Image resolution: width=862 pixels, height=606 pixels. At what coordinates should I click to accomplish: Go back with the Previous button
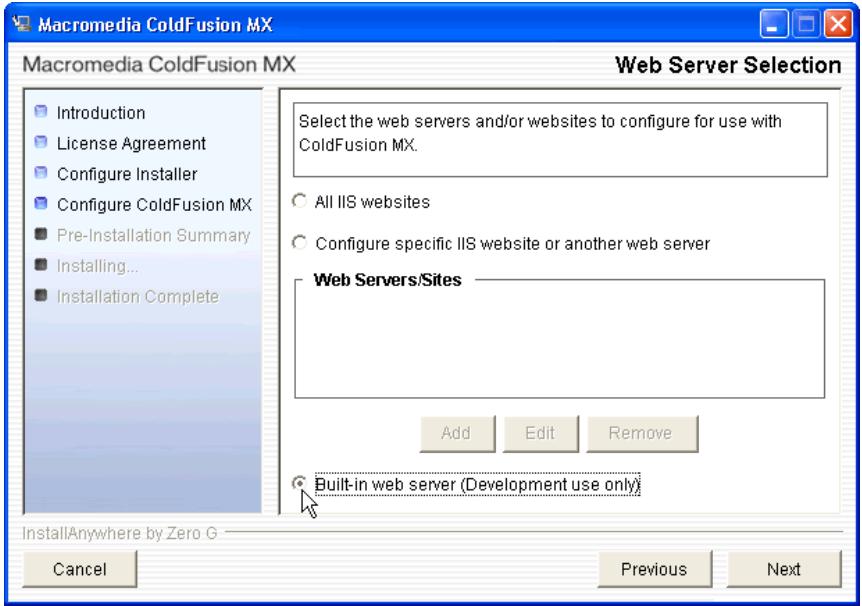(x=654, y=569)
